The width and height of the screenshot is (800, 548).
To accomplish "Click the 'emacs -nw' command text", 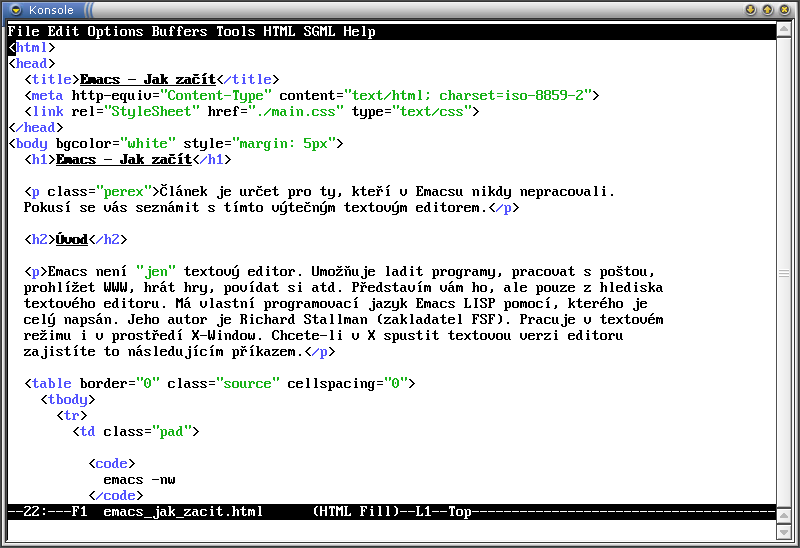I will (139, 480).
